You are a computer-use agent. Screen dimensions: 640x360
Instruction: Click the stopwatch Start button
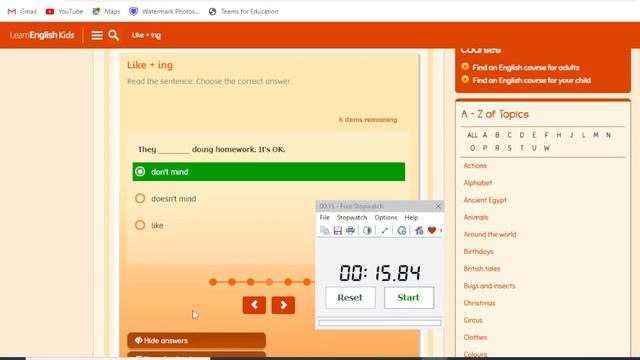(409, 298)
